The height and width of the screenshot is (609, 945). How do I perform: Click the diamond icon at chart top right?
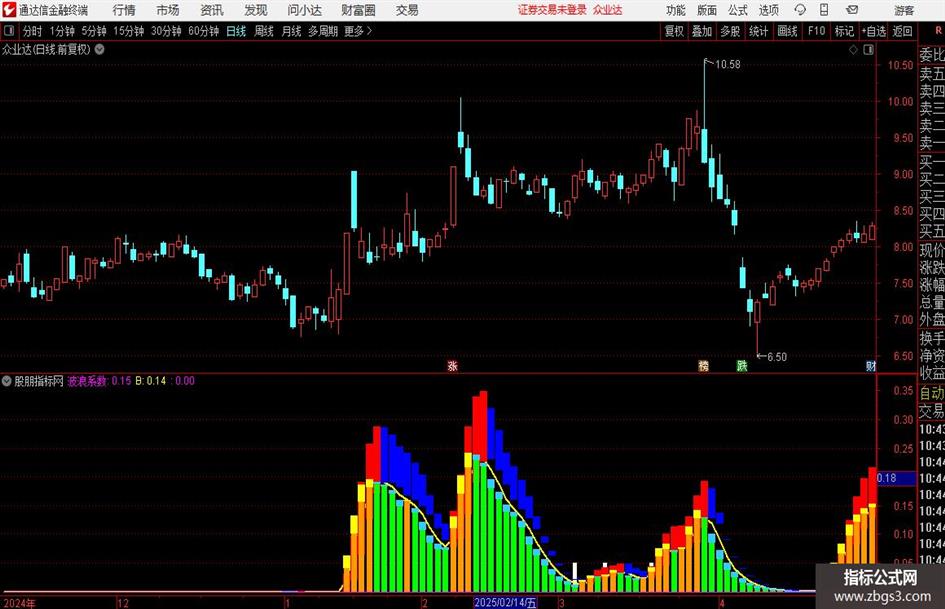[x=853, y=50]
